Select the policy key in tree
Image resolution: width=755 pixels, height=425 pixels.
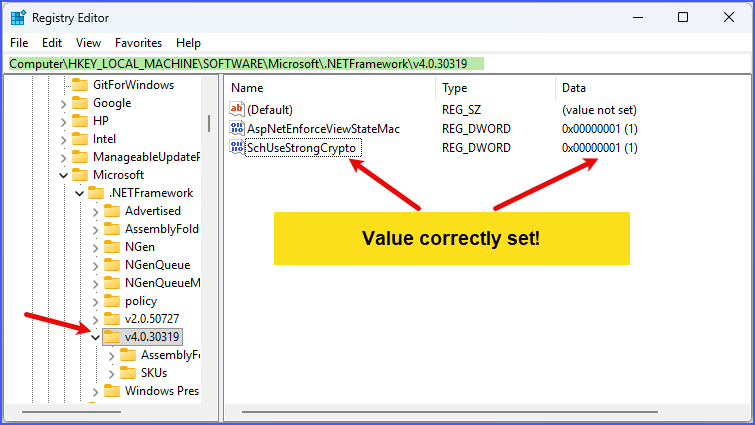coord(141,301)
